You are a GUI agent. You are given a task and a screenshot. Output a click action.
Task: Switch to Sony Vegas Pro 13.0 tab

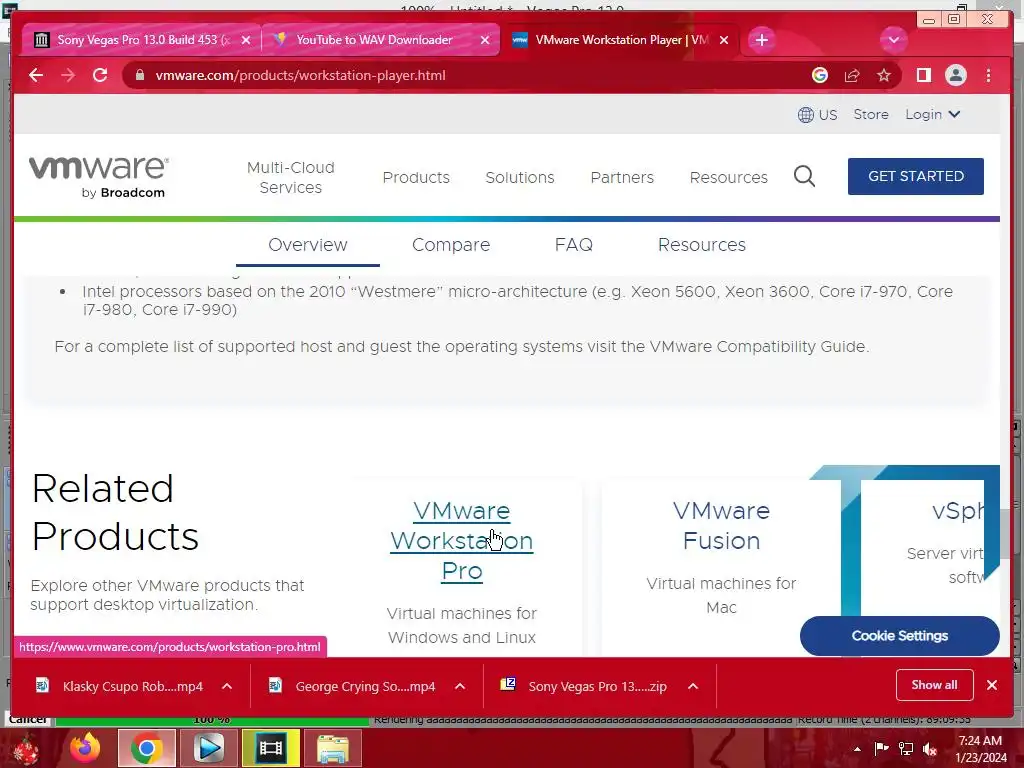click(x=140, y=40)
